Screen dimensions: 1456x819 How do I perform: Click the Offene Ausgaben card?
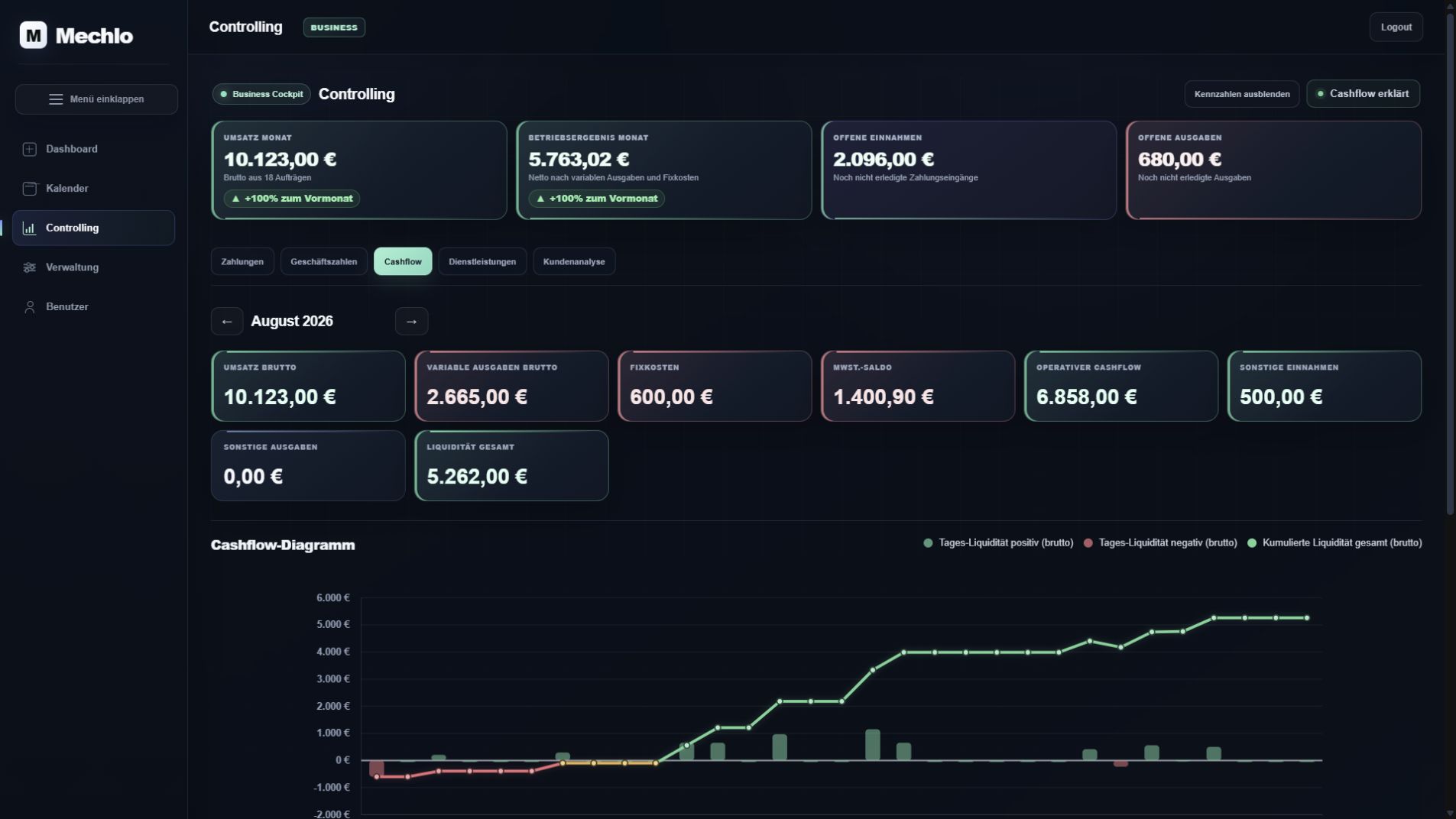1273,170
